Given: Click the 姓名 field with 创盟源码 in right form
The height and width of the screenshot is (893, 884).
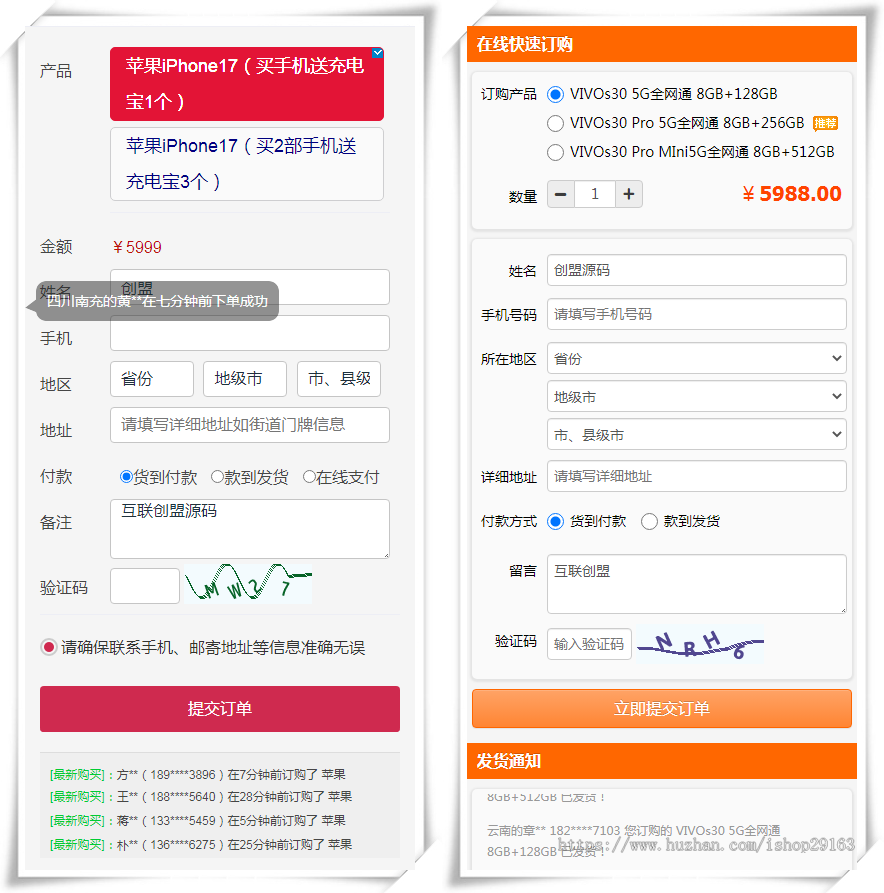Looking at the screenshot, I should pyautogui.click(x=697, y=270).
